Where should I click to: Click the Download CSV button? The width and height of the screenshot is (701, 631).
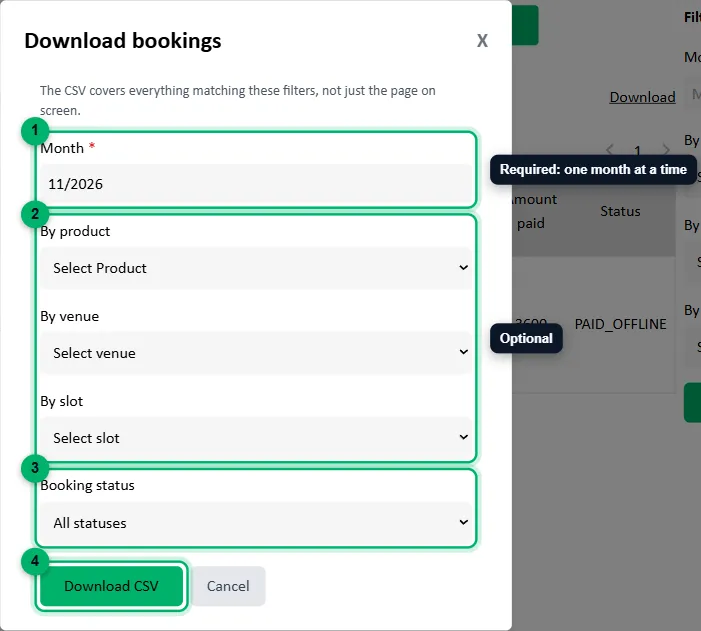pyautogui.click(x=111, y=586)
